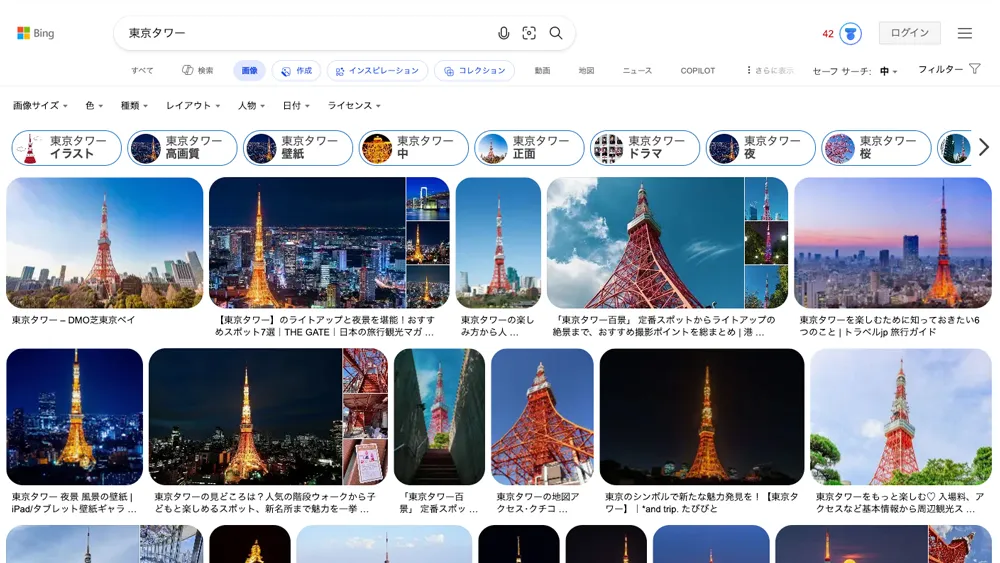Screen dimensions: 1000x563
Task: Open the COPILOT tab
Action: point(698,71)
